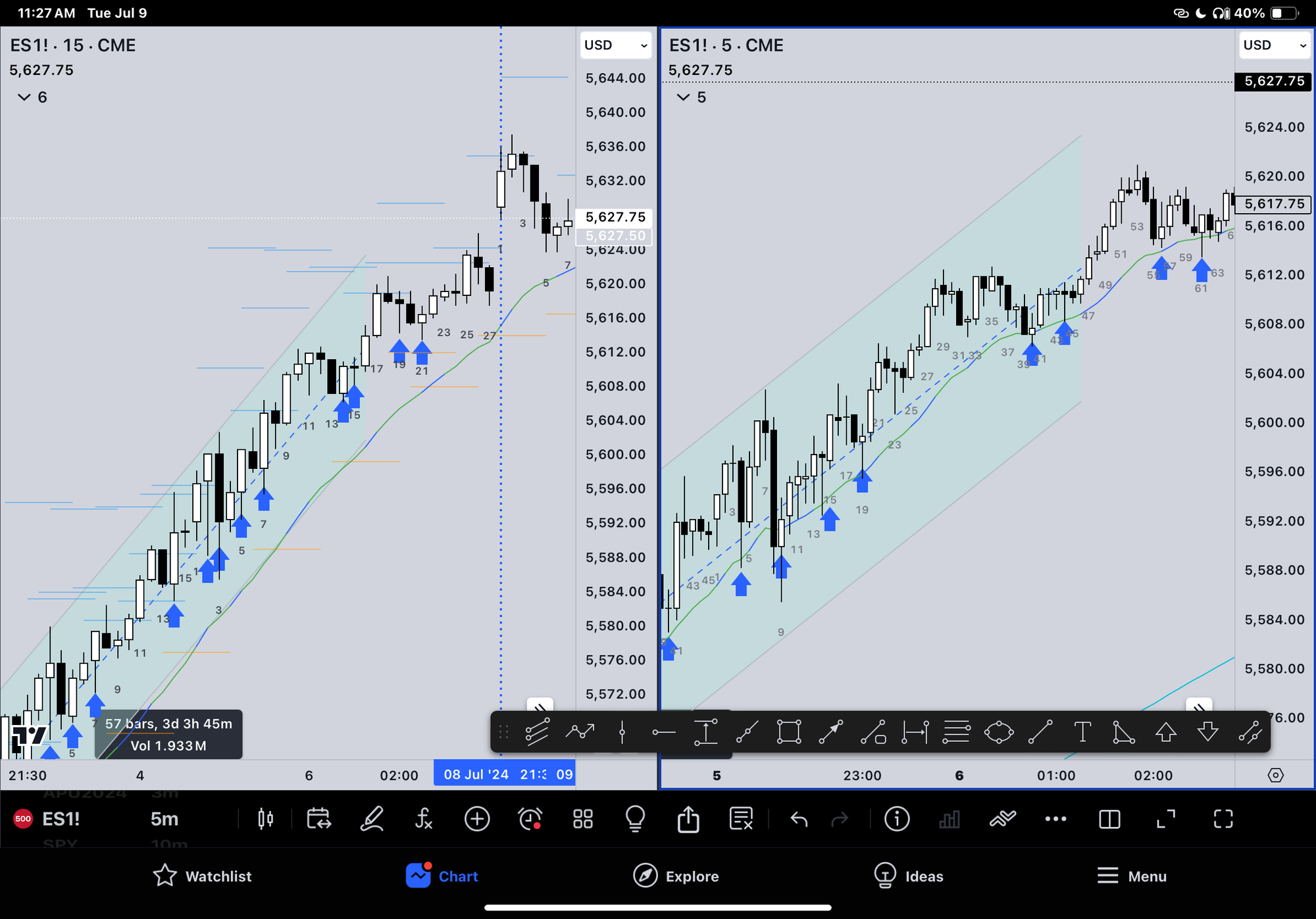1316x919 pixels.
Task: Open the Ideas tab
Action: click(x=908, y=876)
